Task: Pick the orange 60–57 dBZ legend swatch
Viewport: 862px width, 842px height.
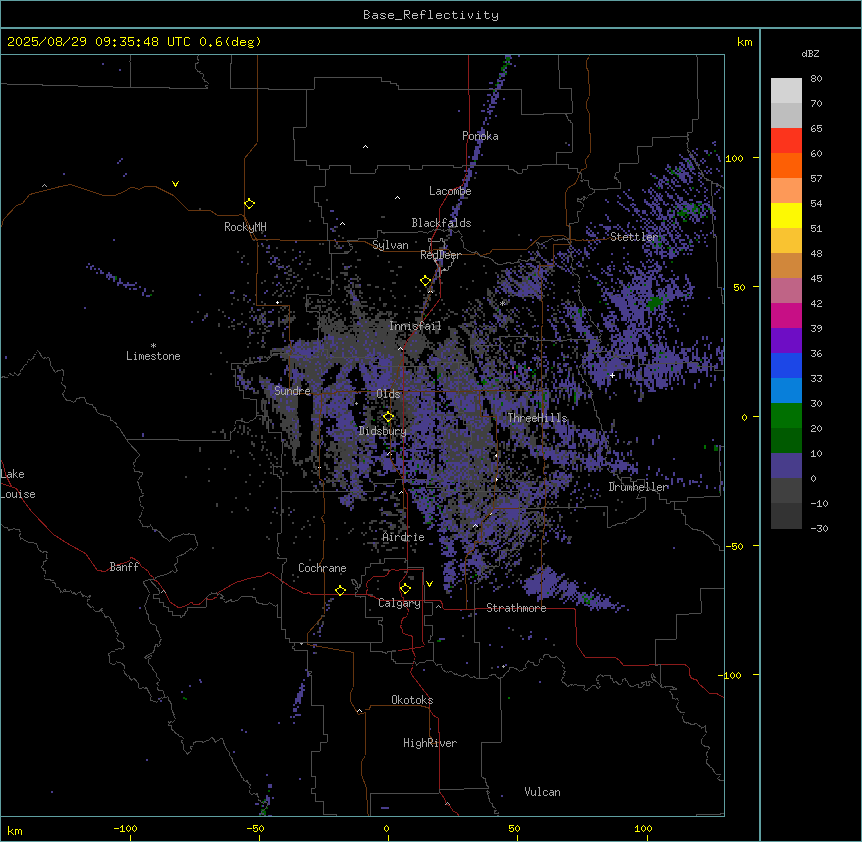Action: click(786, 166)
